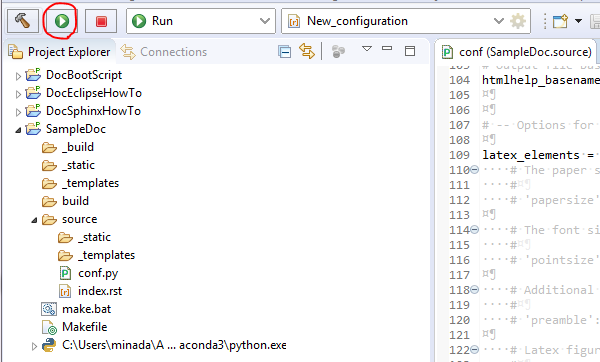
Task: Click line number 109 in the editor gutter
Action: point(459,155)
